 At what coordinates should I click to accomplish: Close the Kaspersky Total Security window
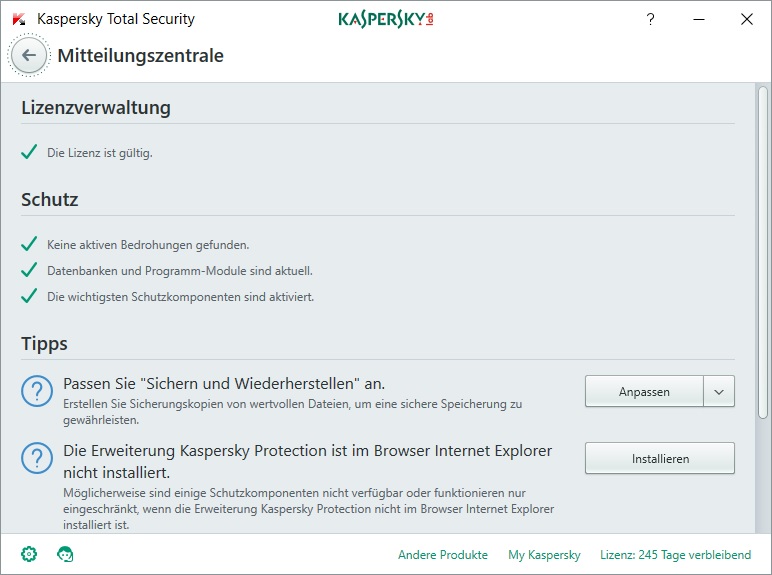(746, 19)
